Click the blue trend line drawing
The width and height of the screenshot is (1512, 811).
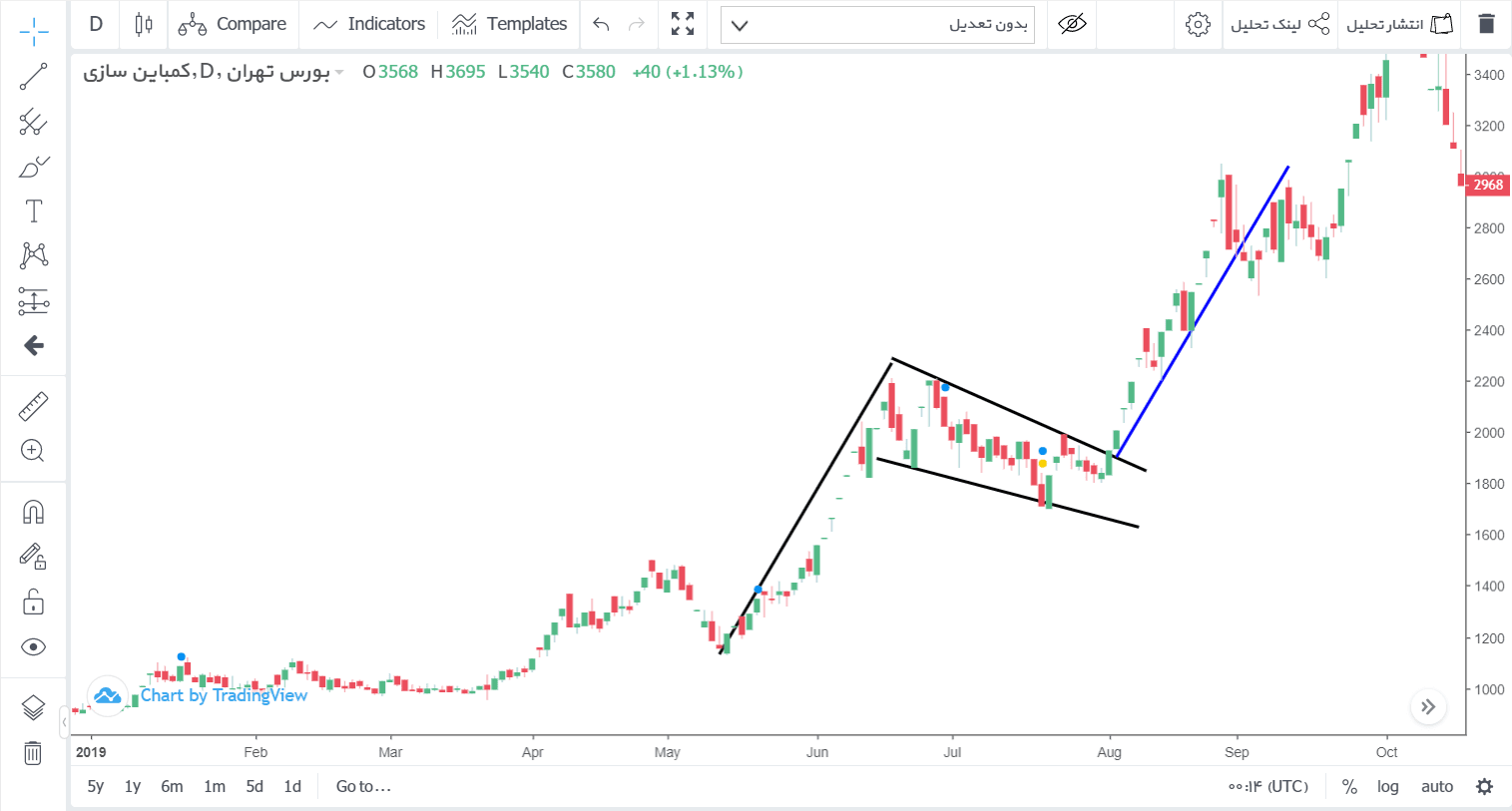click(x=1203, y=311)
